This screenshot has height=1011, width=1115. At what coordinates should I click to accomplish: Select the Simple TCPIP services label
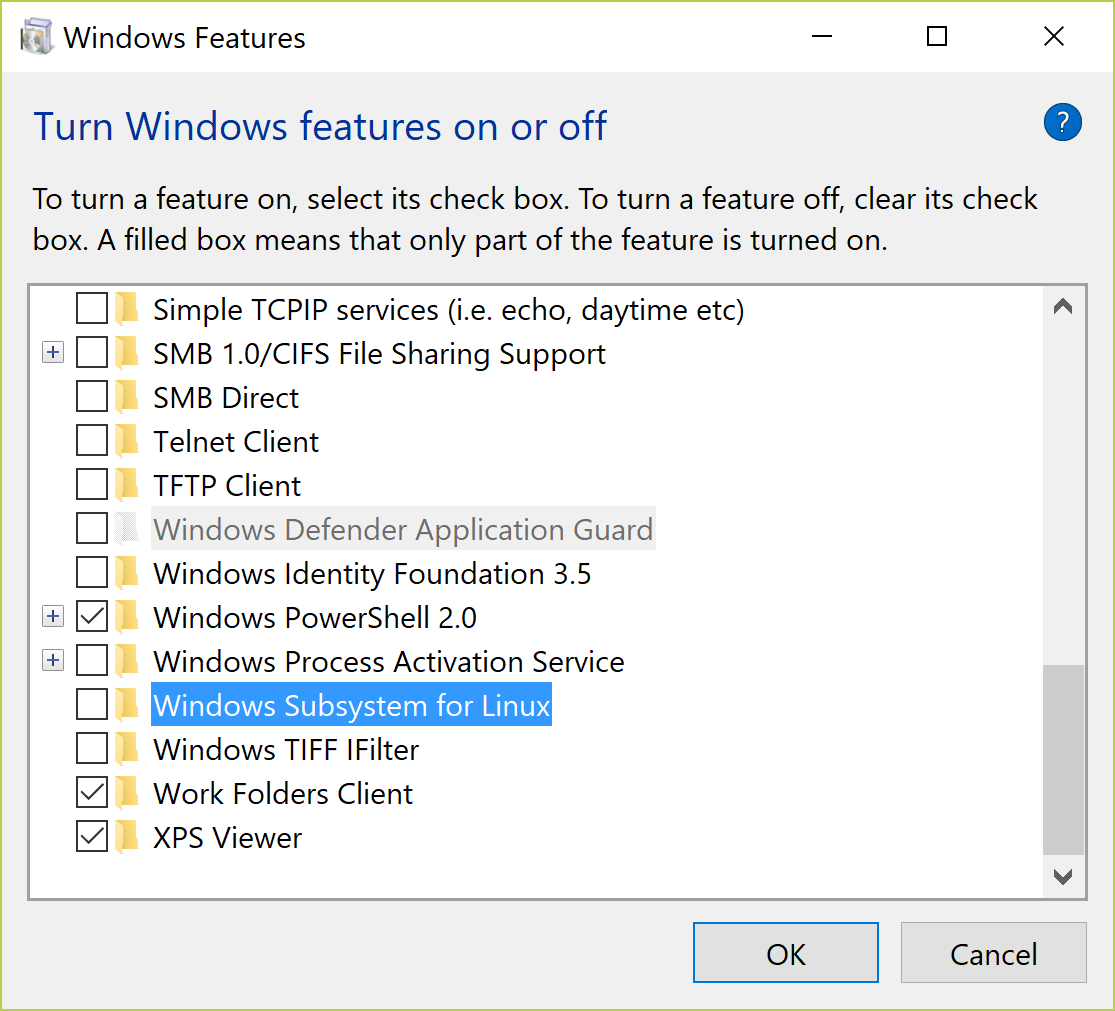coord(449,311)
